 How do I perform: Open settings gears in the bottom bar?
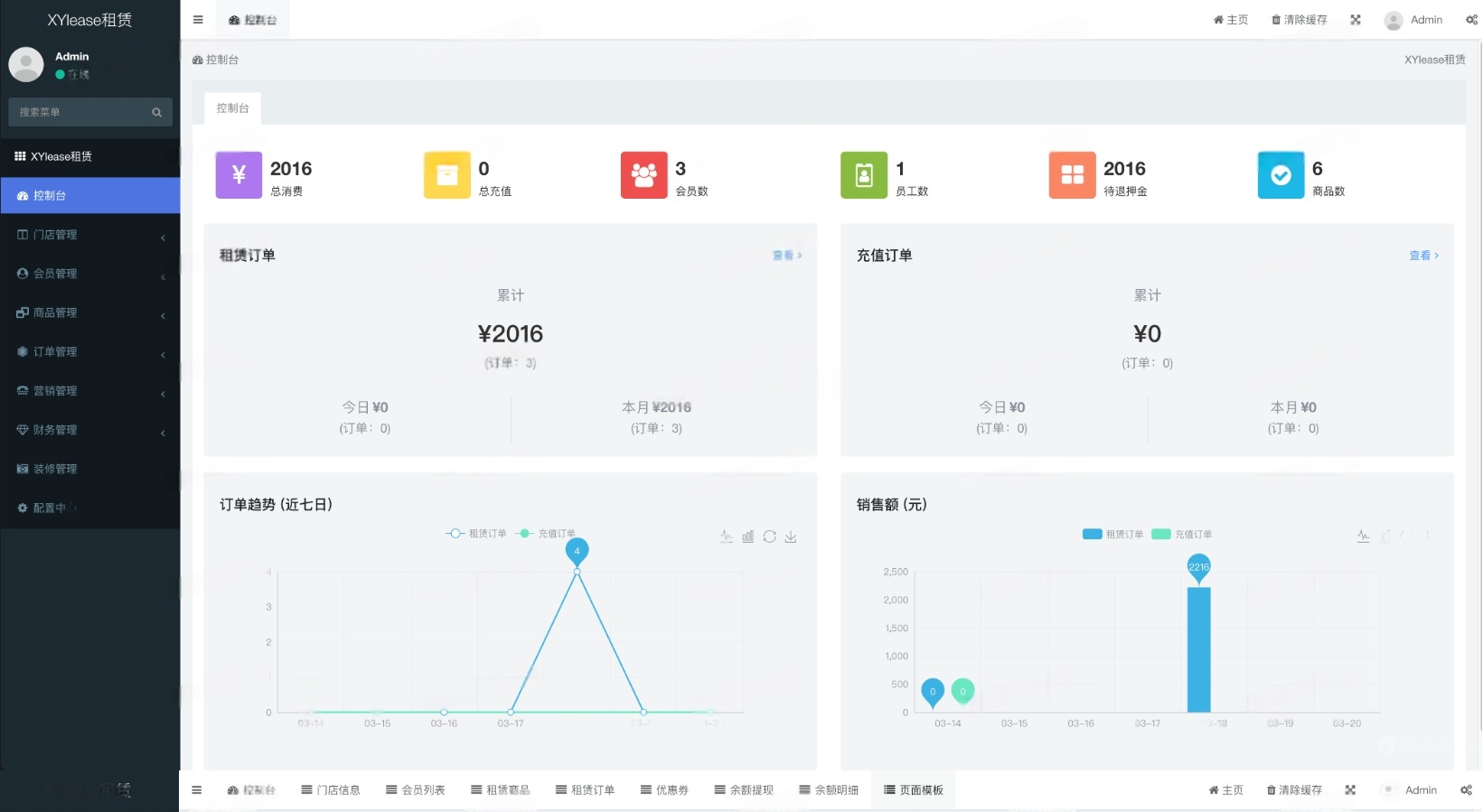[1466, 789]
